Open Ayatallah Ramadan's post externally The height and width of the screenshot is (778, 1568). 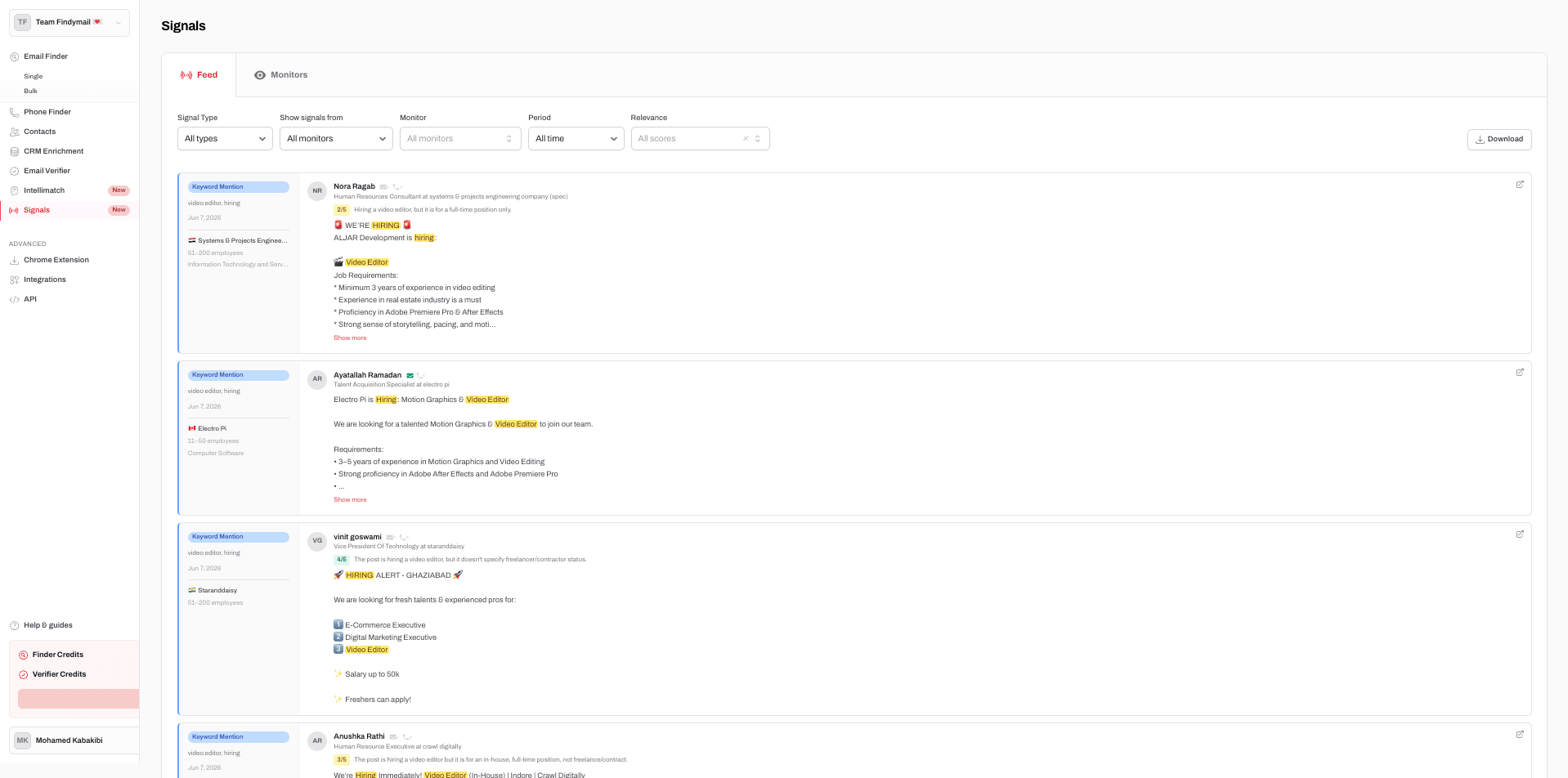click(x=1520, y=373)
